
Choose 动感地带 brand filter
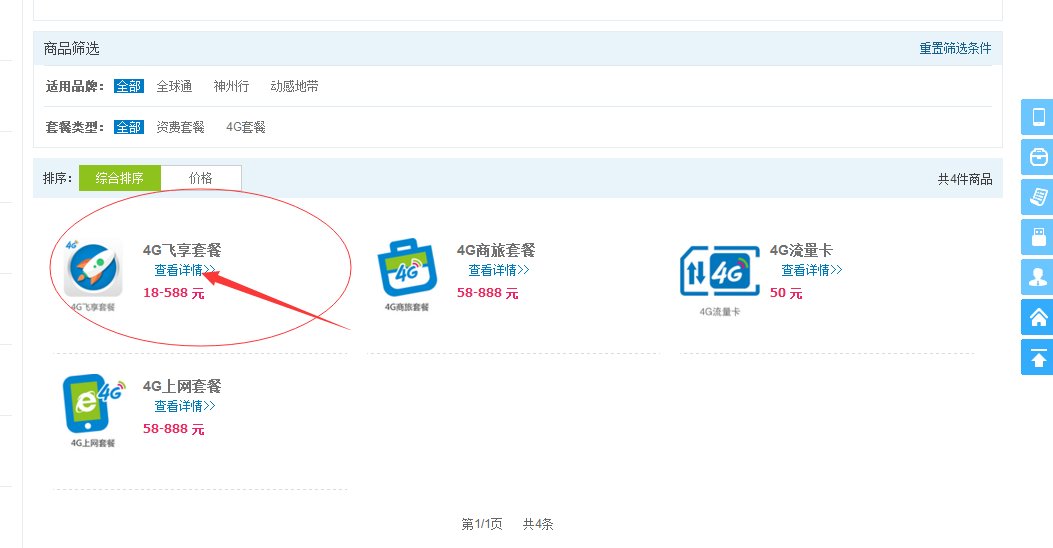[295, 87]
